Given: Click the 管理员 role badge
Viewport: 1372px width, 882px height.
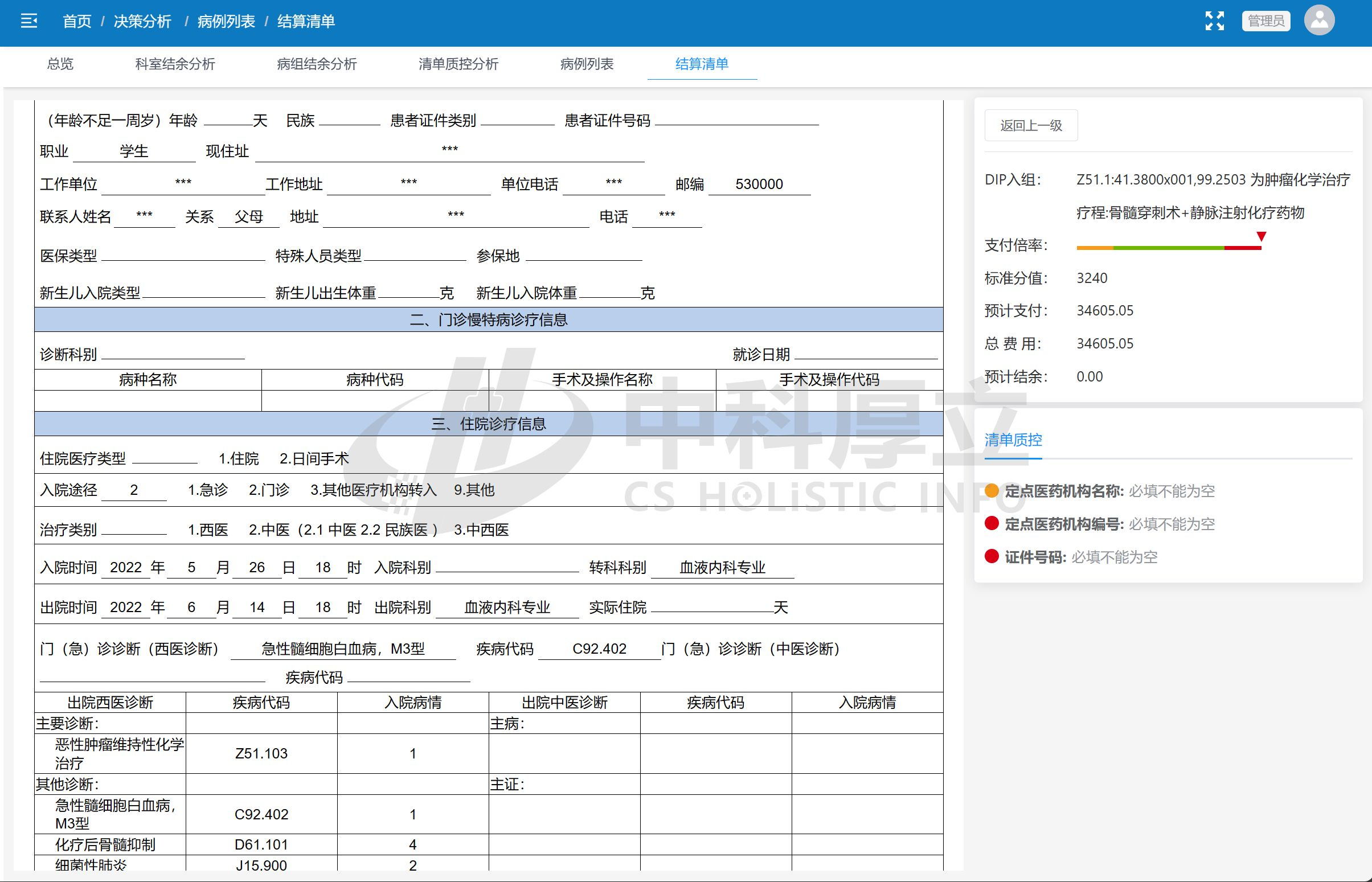Looking at the screenshot, I should [x=1265, y=21].
